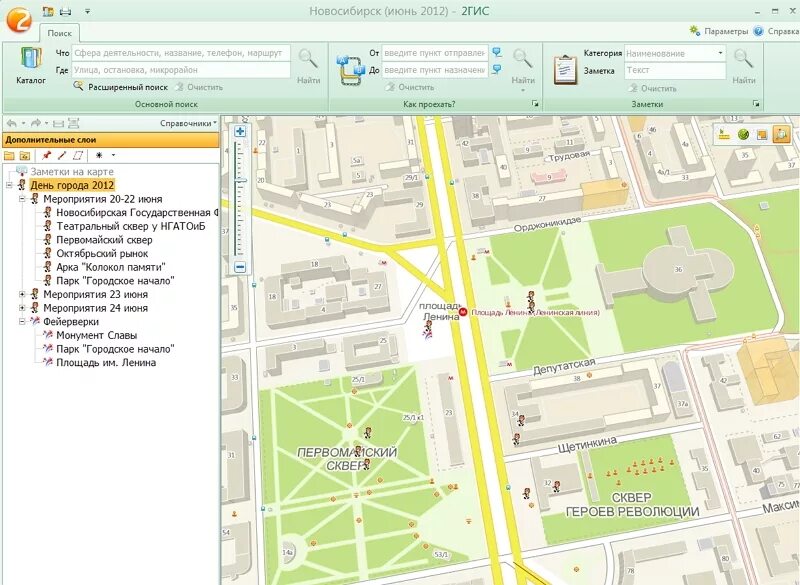Open Расширенный поиск
800x585 pixels.
(121, 87)
